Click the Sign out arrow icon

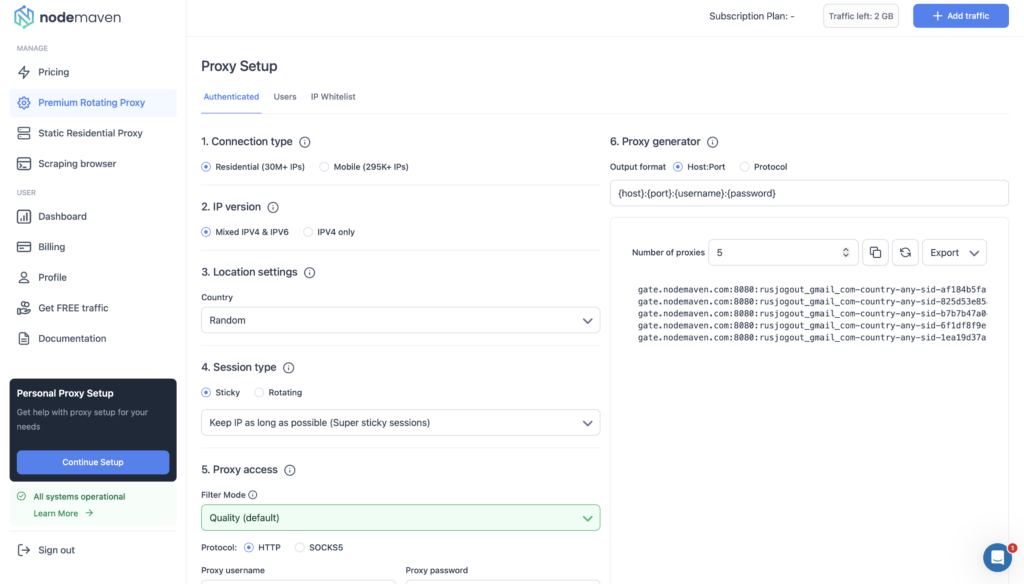(x=24, y=550)
